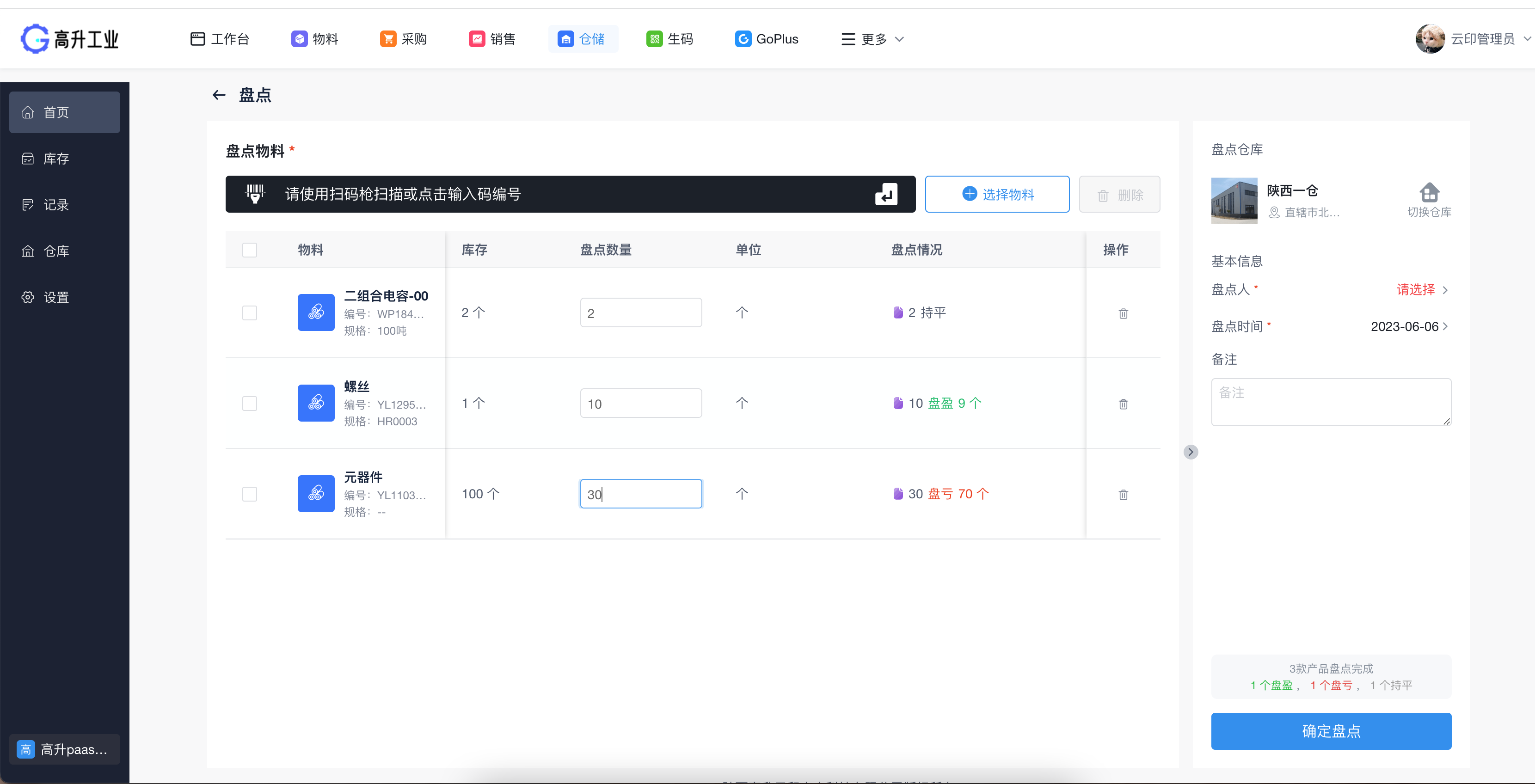Click the scan code input bar
This screenshot has width=1535, height=784.
(x=570, y=194)
